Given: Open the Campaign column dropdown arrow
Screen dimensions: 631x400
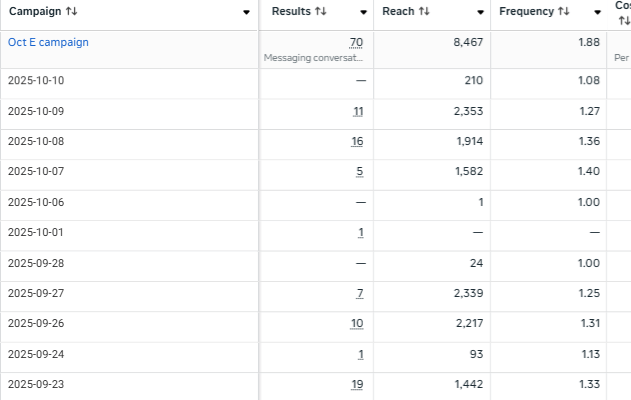Looking at the screenshot, I should point(247,13).
